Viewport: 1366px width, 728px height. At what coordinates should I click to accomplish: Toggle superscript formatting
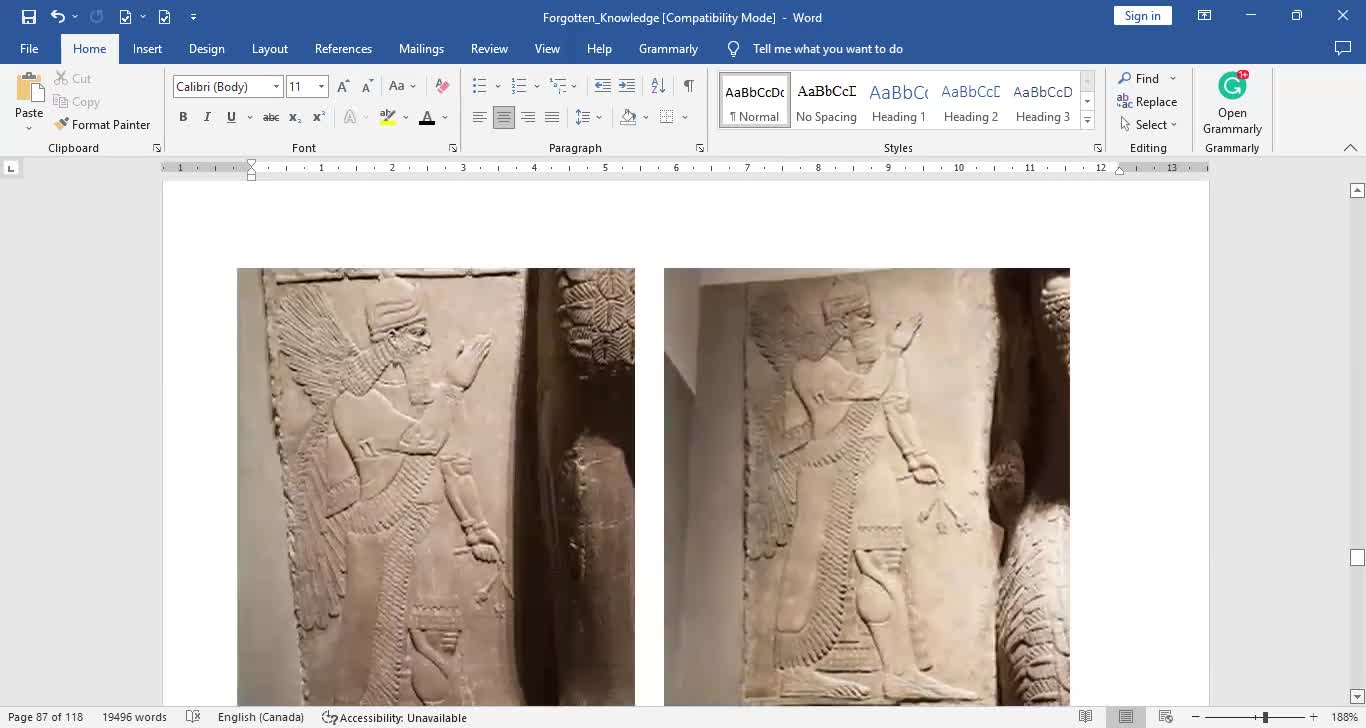point(319,117)
